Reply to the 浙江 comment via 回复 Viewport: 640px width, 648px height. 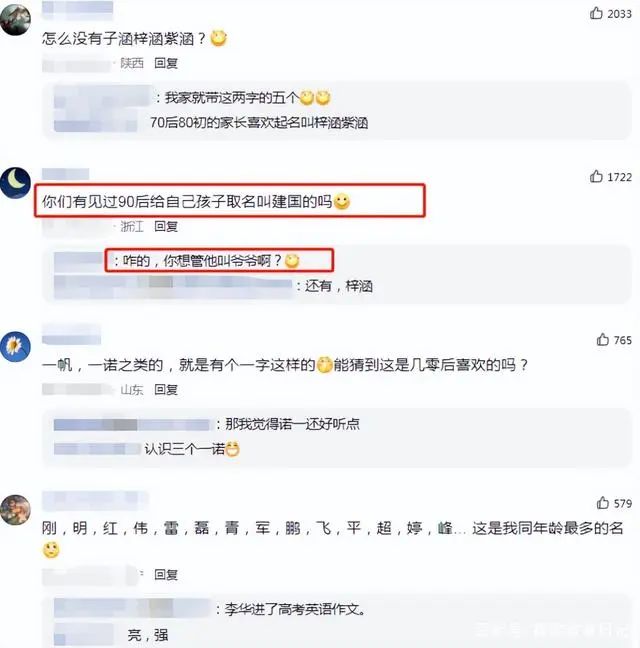[x=166, y=226]
